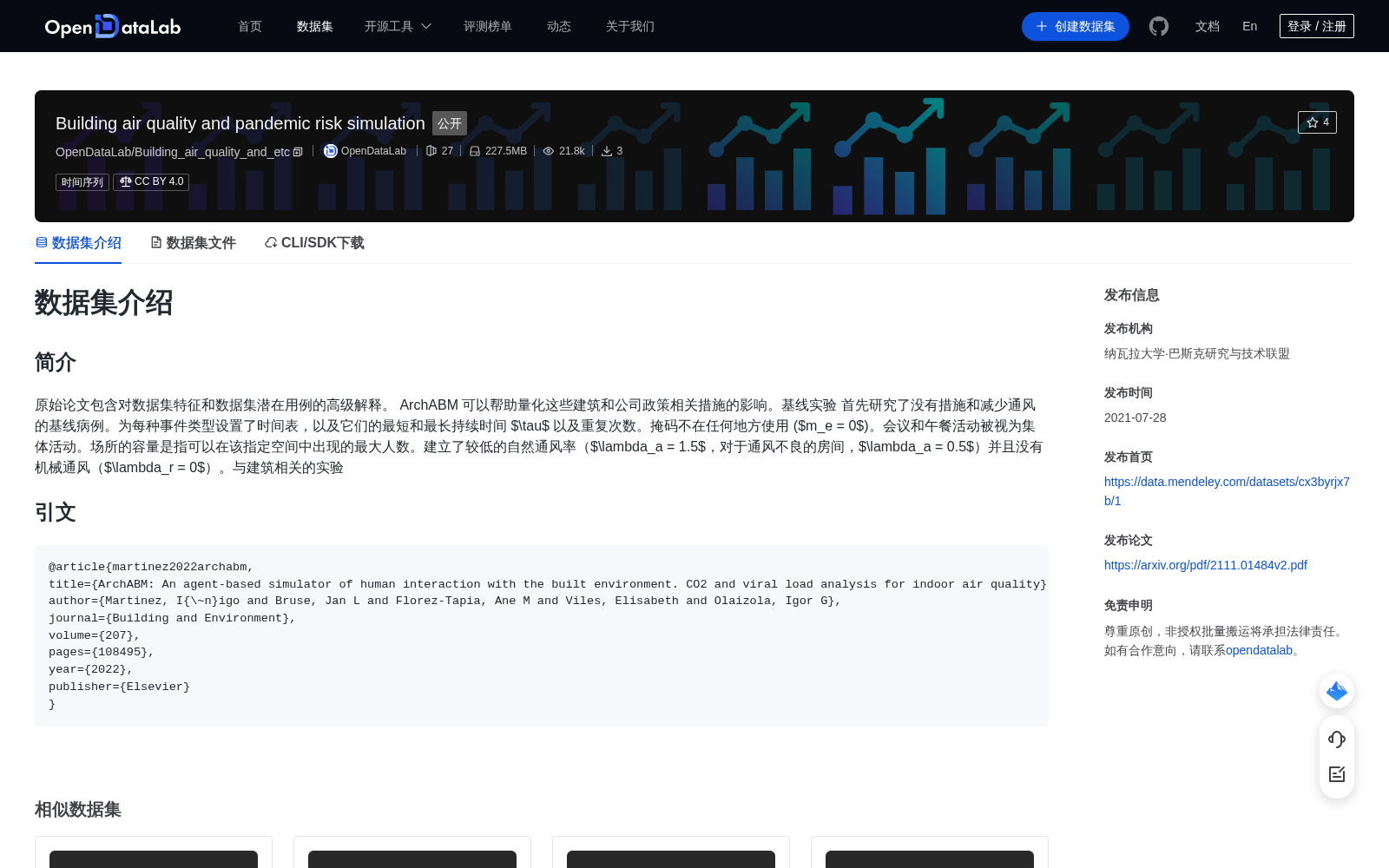This screenshot has width=1389, height=868.
Task: Open 数据集 navigation item
Action: (315, 26)
